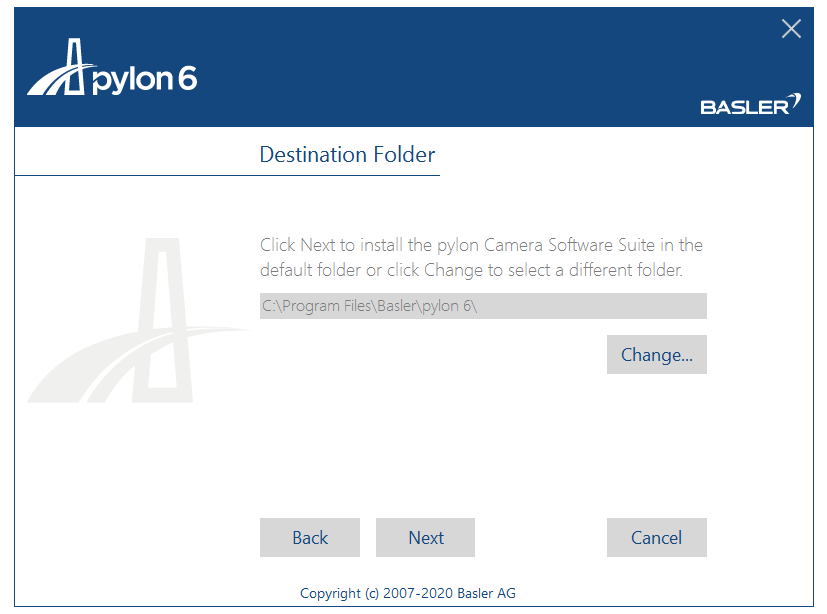Click the Change... button label

(x=656, y=354)
